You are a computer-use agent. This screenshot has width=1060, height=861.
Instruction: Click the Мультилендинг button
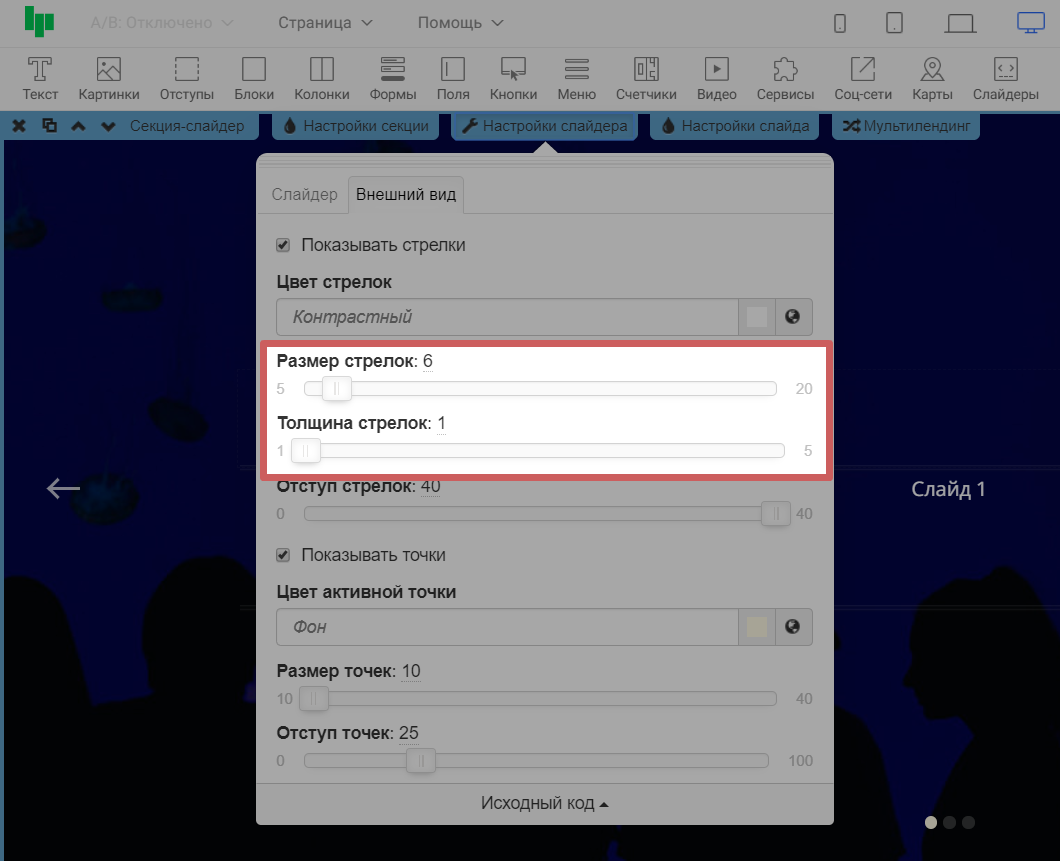(x=906, y=126)
